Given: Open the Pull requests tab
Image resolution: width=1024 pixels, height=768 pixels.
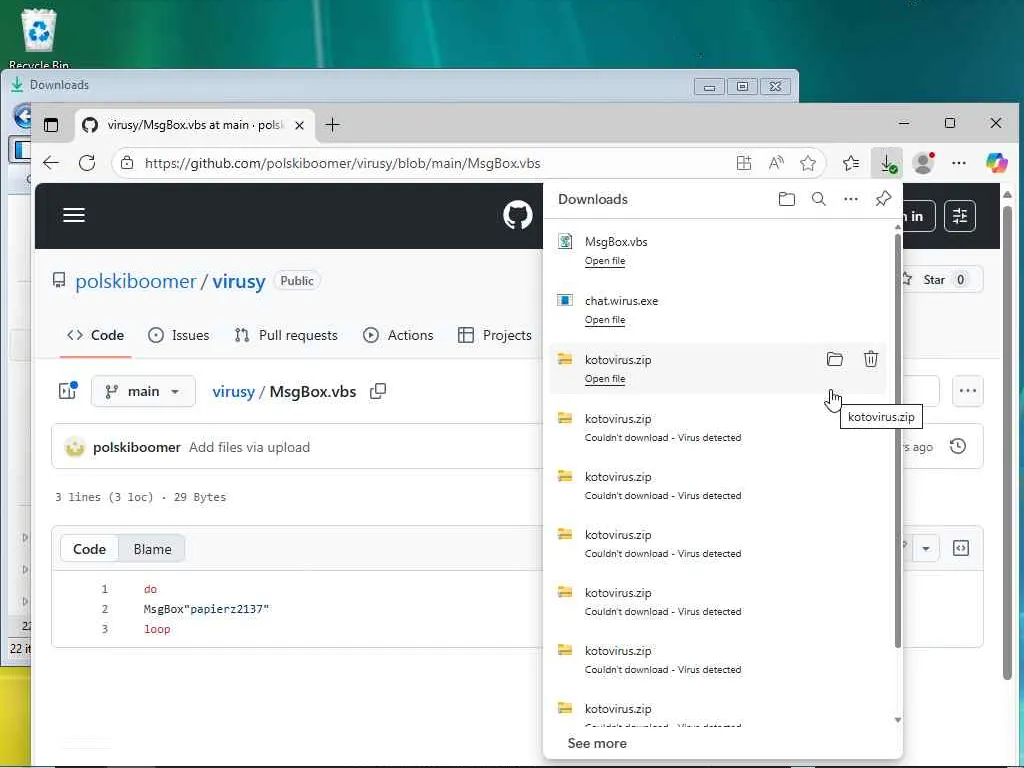Looking at the screenshot, I should click(286, 335).
